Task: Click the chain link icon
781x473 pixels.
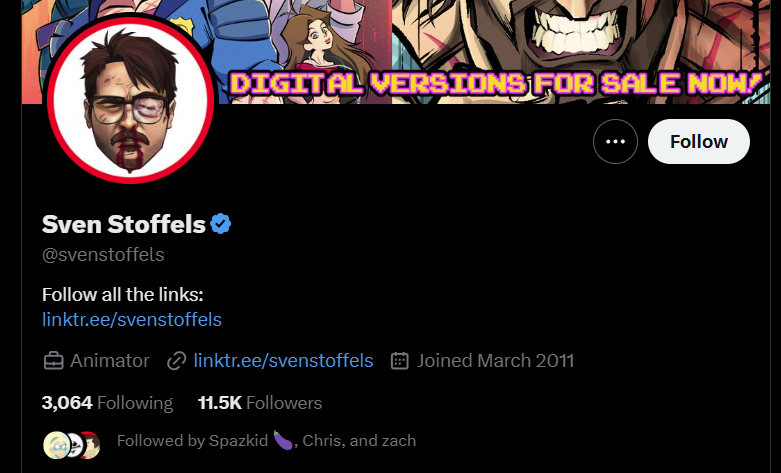Action: (x=176, y=360)
